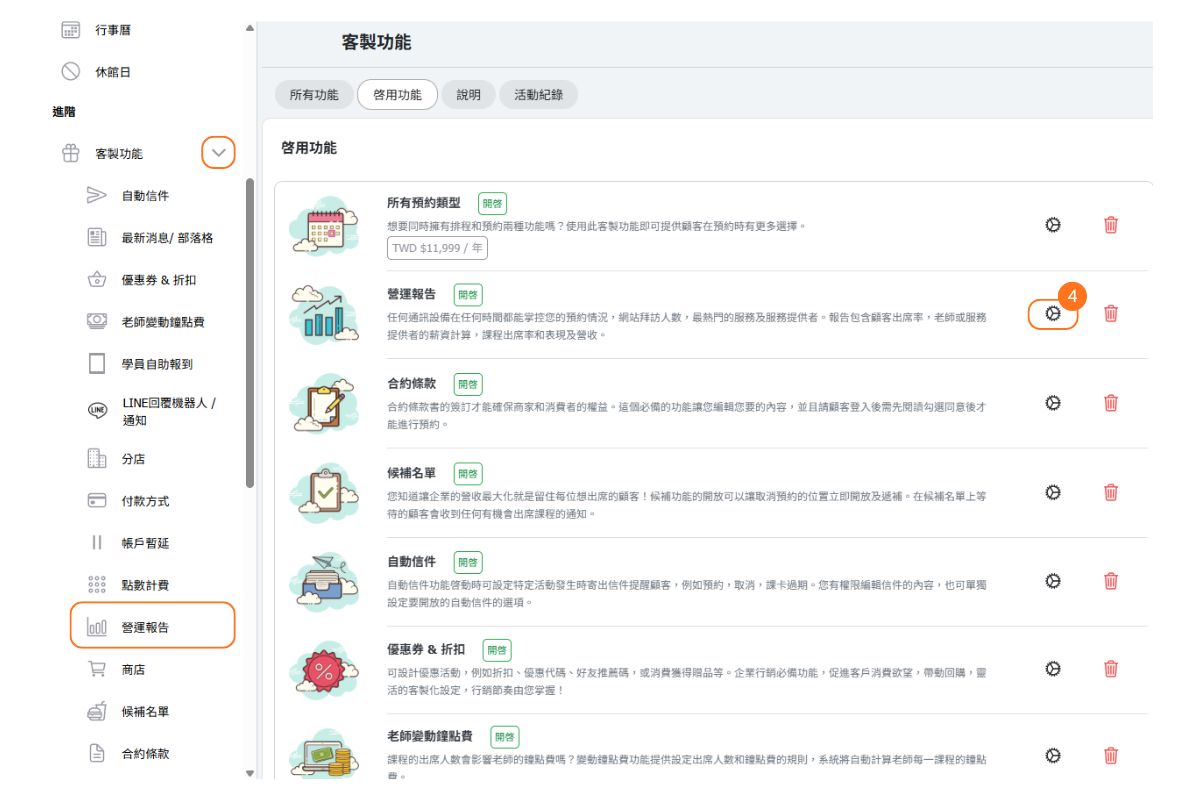The width and height of the screenshot is (1200, 800).
Task: Collapse the 客製功能 sidebar section
Action: (219, 153)
